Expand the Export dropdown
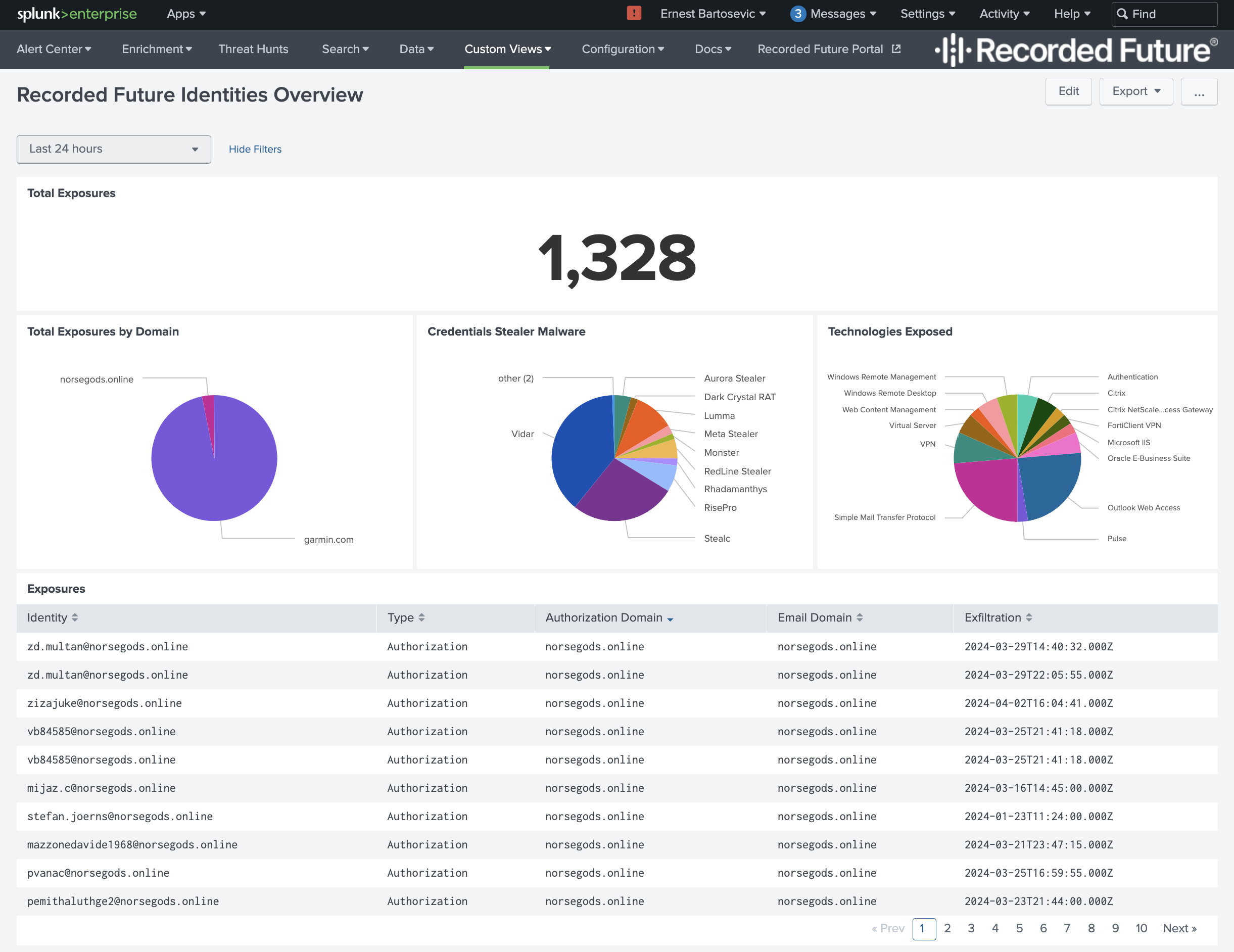Screen dimensions: 1234x952 coord(1135,91)
